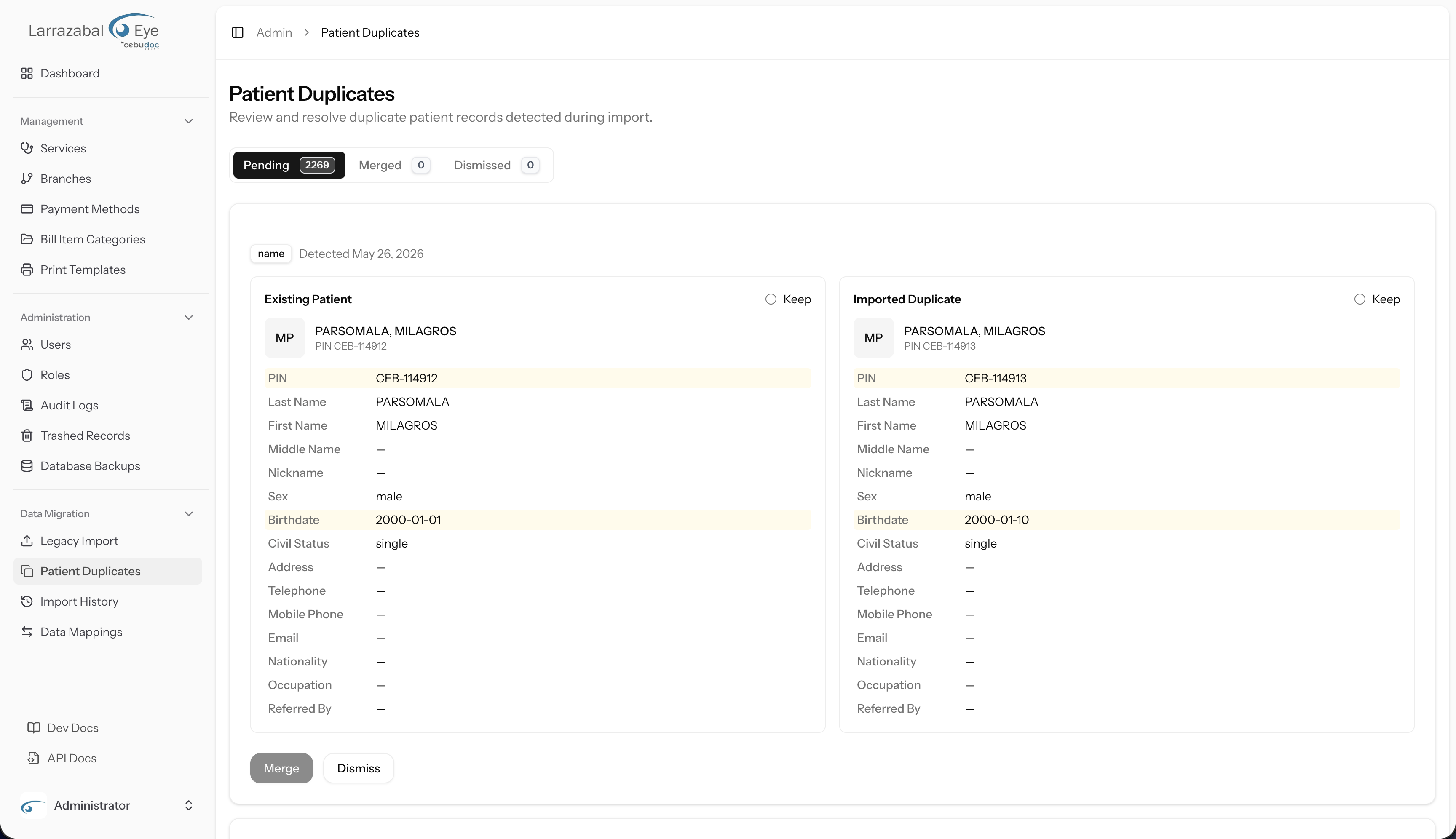Click the Audit Logs scroll icon
Viewport: 1456px width, 839px height.
[x=27, y=405]
